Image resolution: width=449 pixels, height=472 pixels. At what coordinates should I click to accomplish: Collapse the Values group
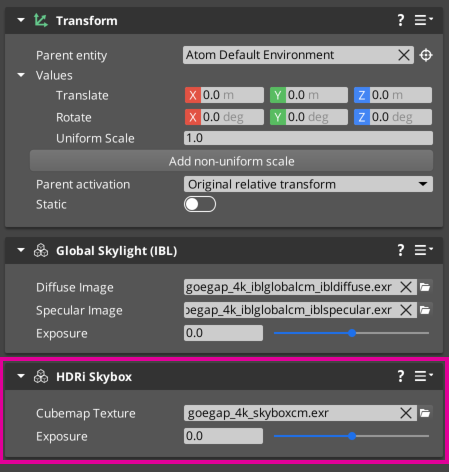(x=21, y=75)
